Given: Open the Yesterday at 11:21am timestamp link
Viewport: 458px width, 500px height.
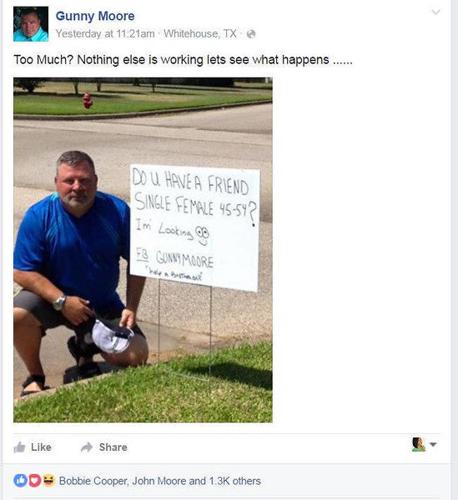Looking at the screenshot, I should click(x=105, y=34).
